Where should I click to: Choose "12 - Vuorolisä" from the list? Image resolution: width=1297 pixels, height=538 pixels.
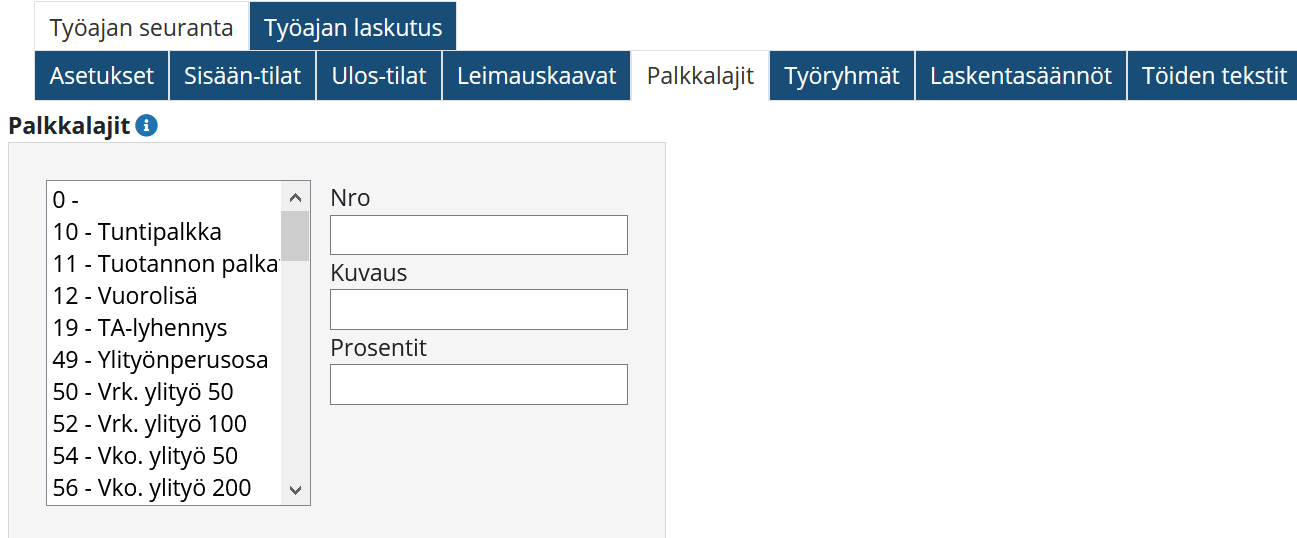pos(125,296)
